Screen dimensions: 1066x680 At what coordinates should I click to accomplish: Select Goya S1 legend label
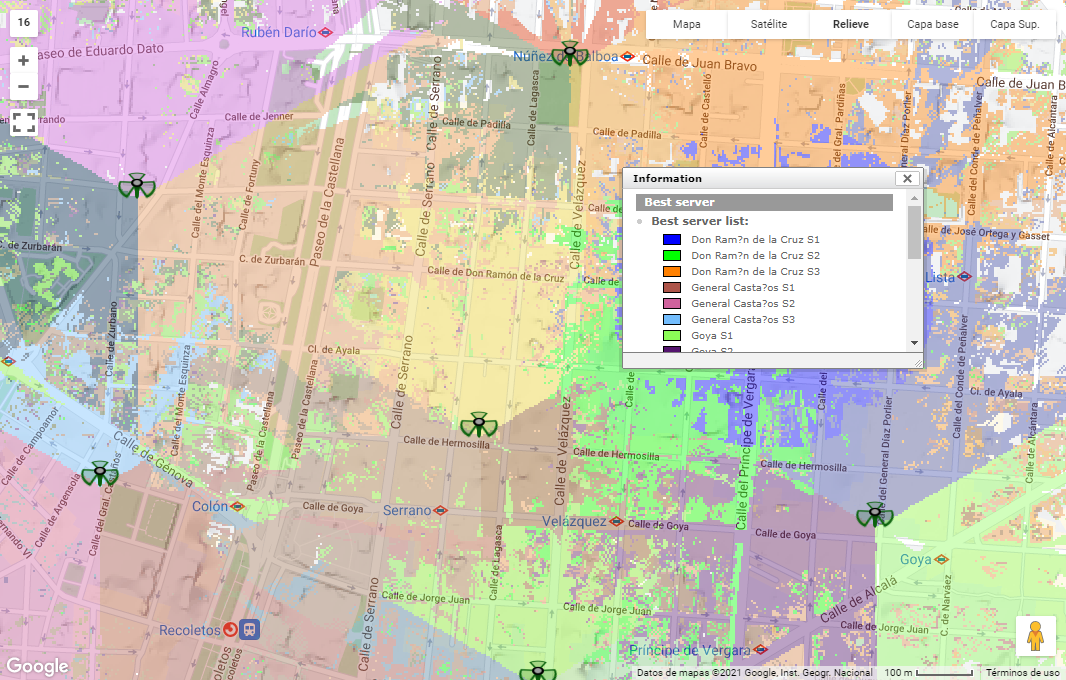[x=712, y=335]
